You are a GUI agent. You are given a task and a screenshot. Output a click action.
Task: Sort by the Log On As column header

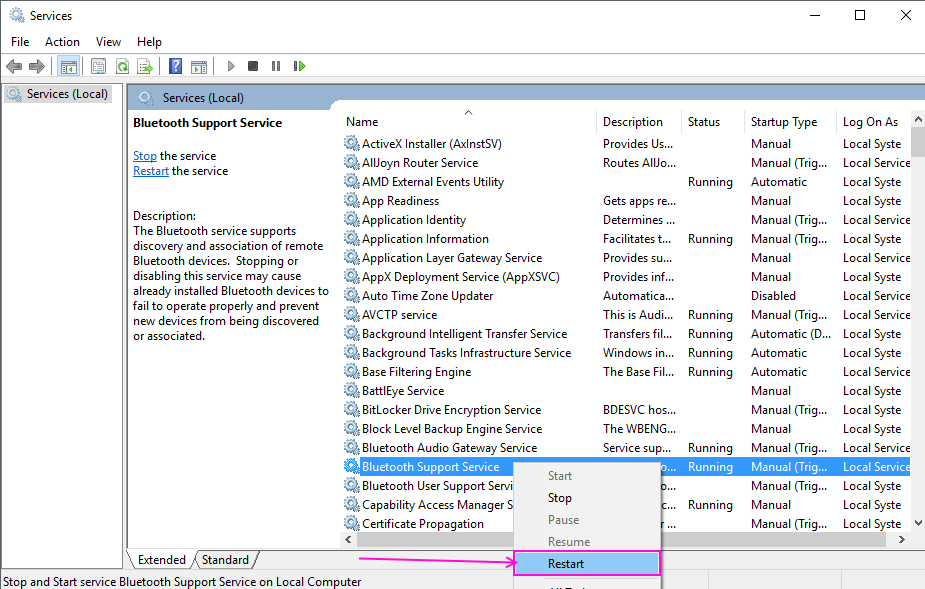pyautogui.click(x=874, y=122)
